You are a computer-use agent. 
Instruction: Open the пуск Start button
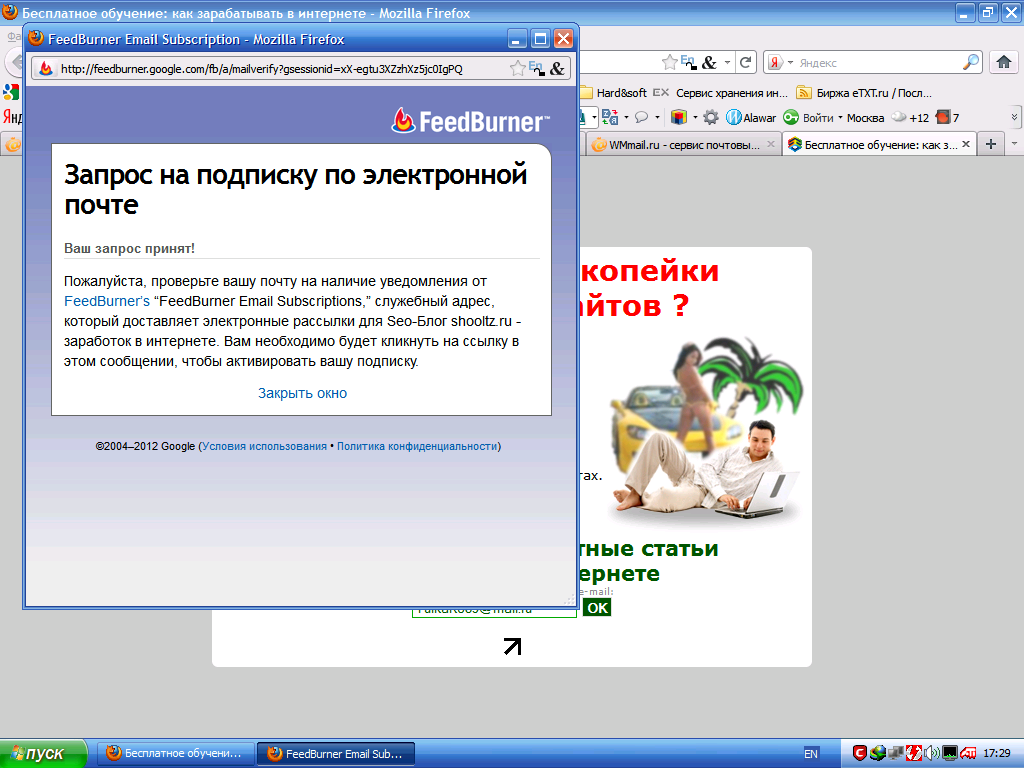pyautogui.click(x=43, y=754)
